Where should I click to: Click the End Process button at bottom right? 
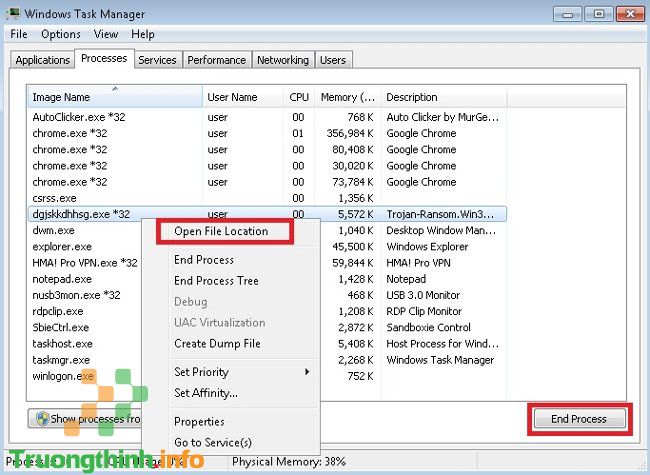click(579, 419)
